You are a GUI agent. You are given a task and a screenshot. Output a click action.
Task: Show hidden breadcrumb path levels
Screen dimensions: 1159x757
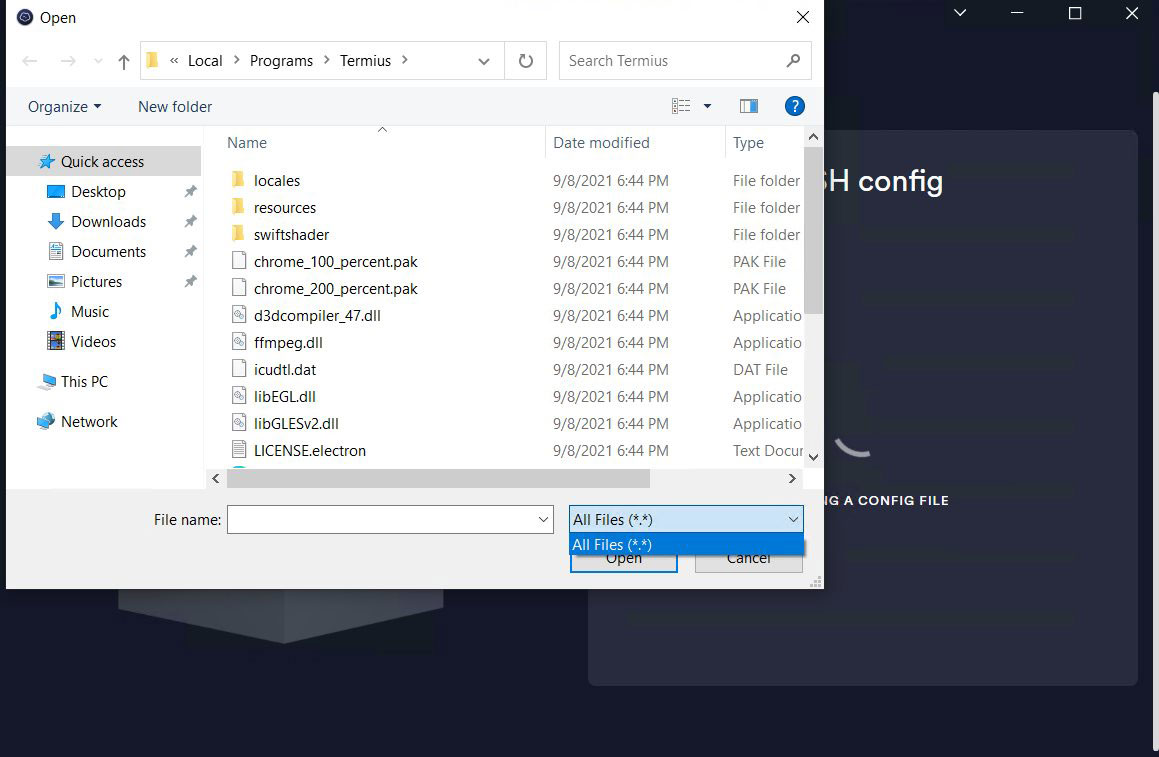pos(174,61)
